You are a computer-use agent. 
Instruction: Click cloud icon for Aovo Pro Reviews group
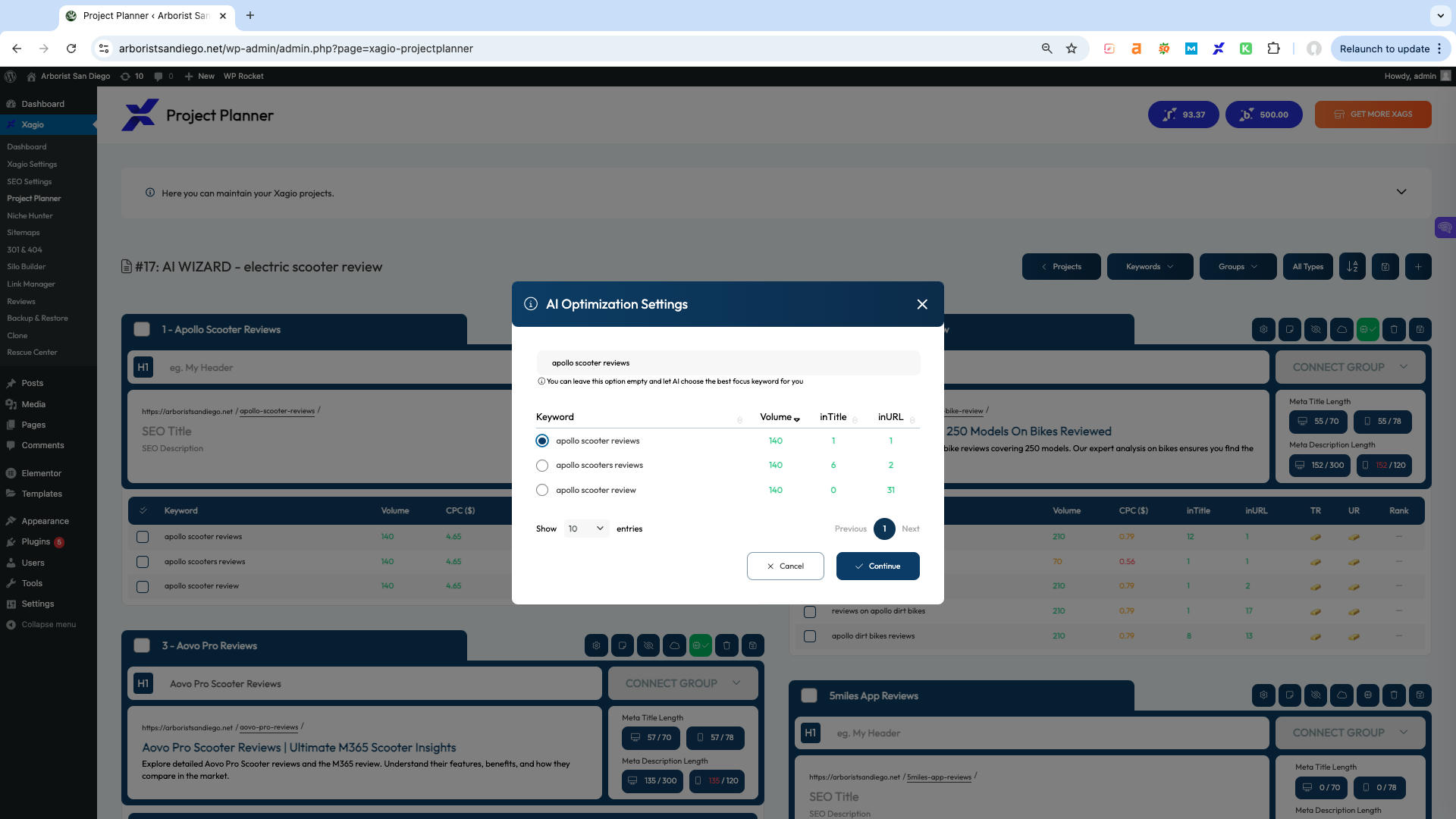[674, 645]
